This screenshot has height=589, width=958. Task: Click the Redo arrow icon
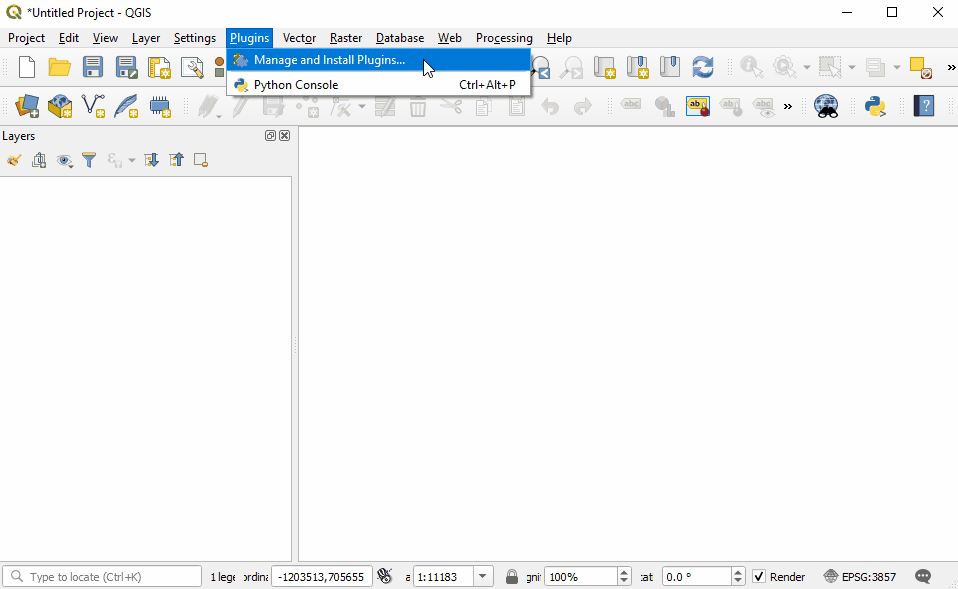coord(583,106)
